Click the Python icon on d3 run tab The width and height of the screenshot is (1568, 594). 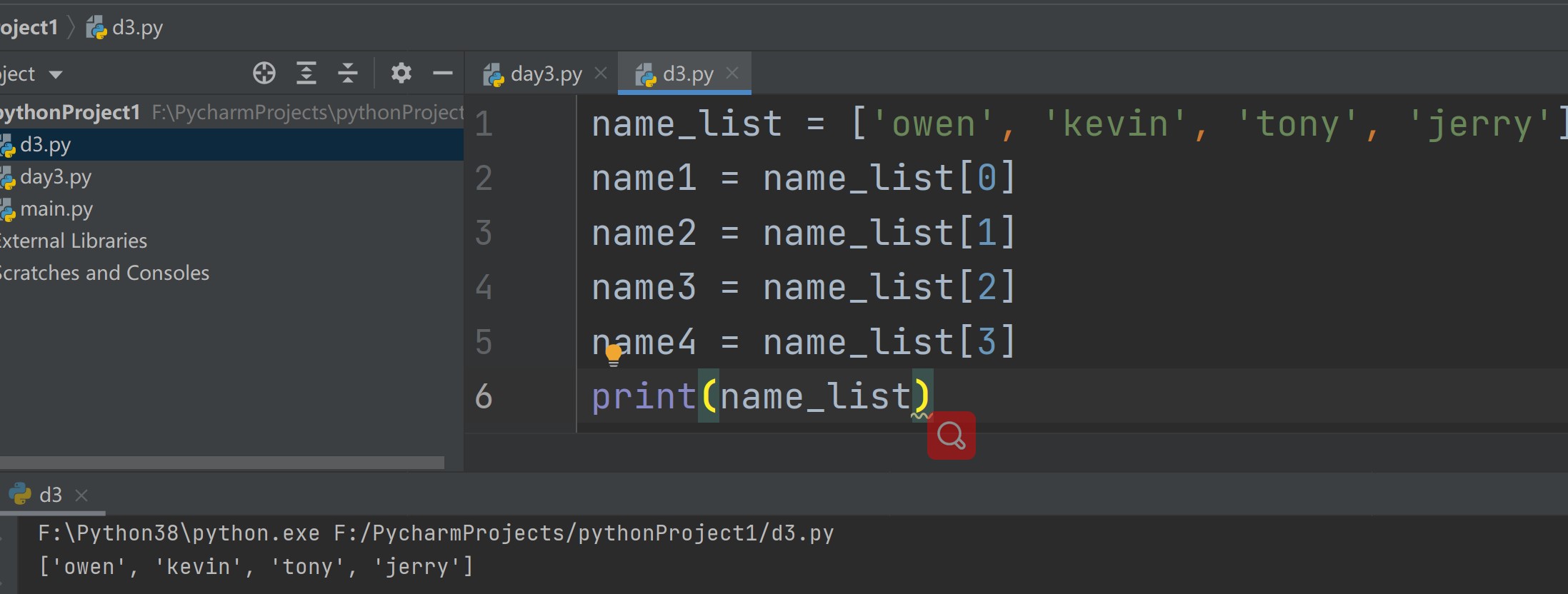pyautogui.click(x=19, y=494)
